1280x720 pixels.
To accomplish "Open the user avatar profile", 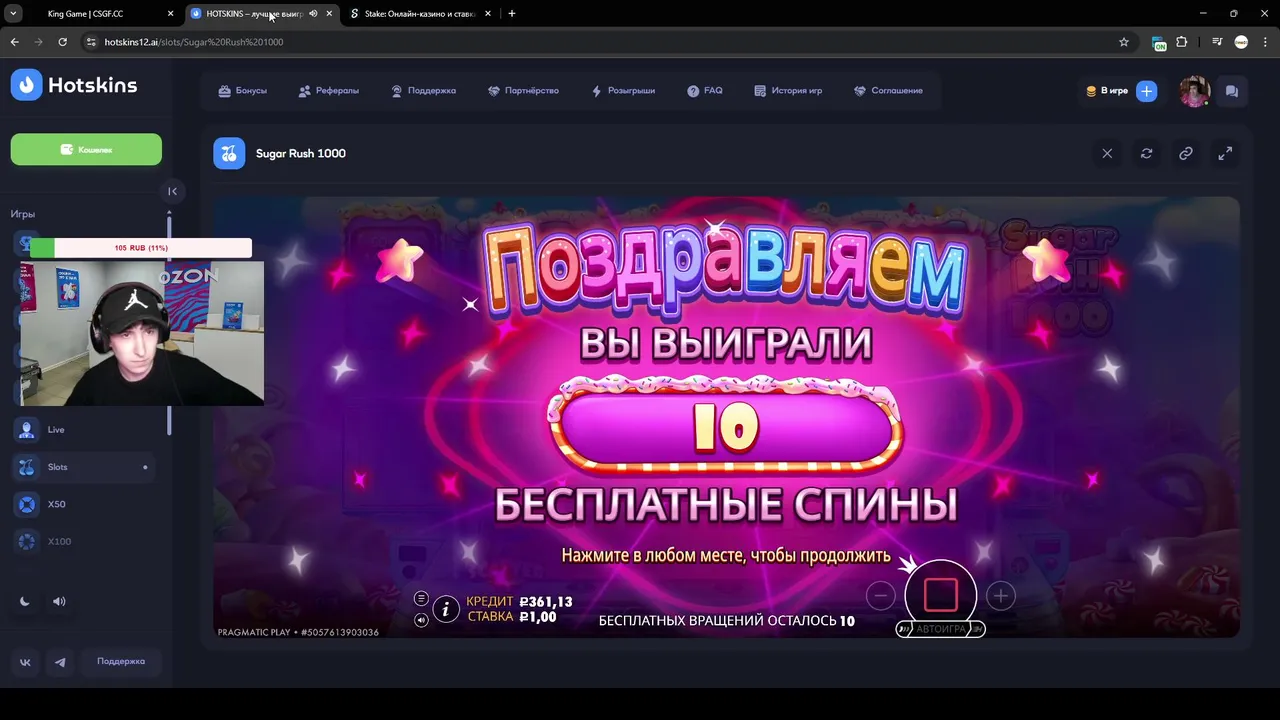I will 1194,91.
